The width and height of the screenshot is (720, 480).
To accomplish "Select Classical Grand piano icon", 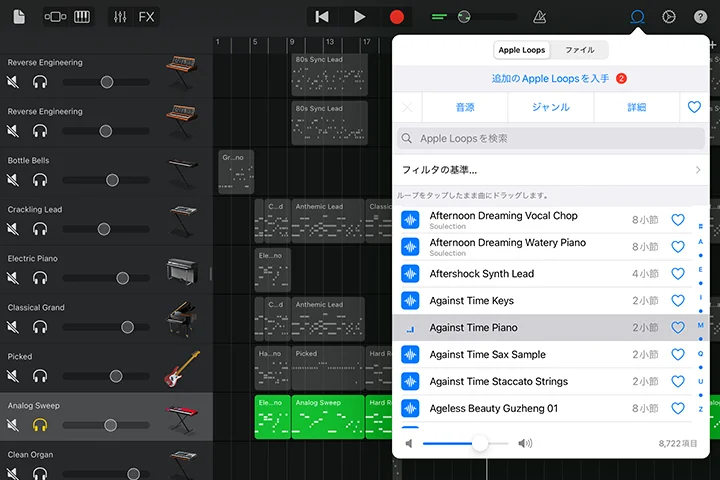I will coord(182,319).
